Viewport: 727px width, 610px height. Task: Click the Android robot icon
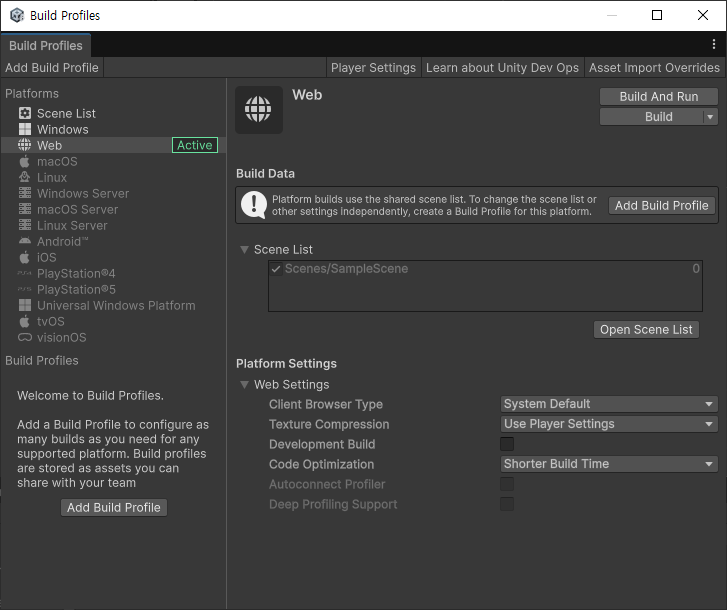point(25,241)
